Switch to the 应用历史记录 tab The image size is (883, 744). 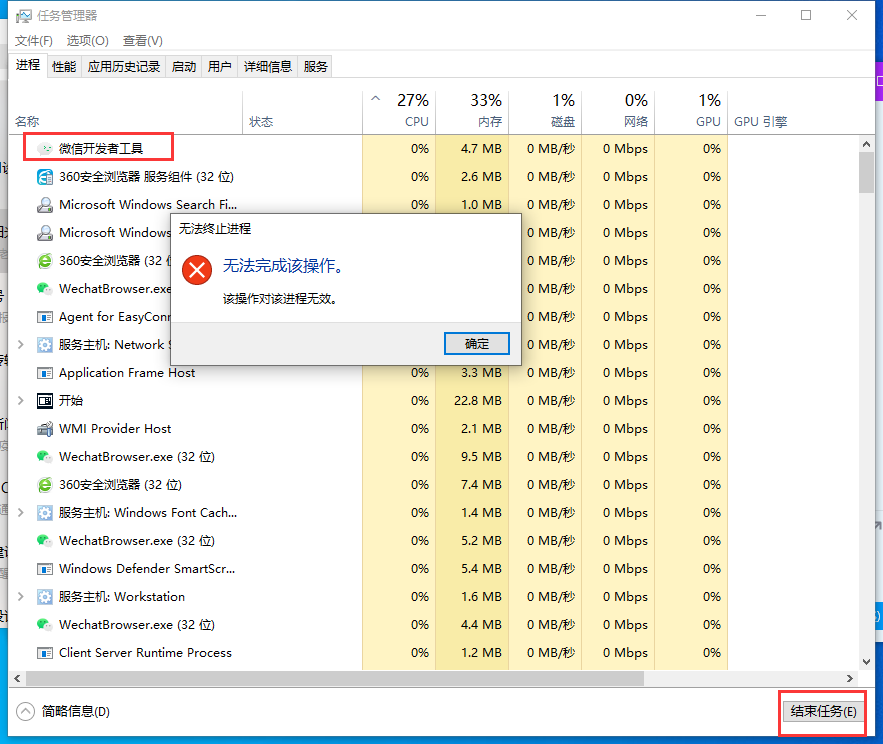point(124,66)
